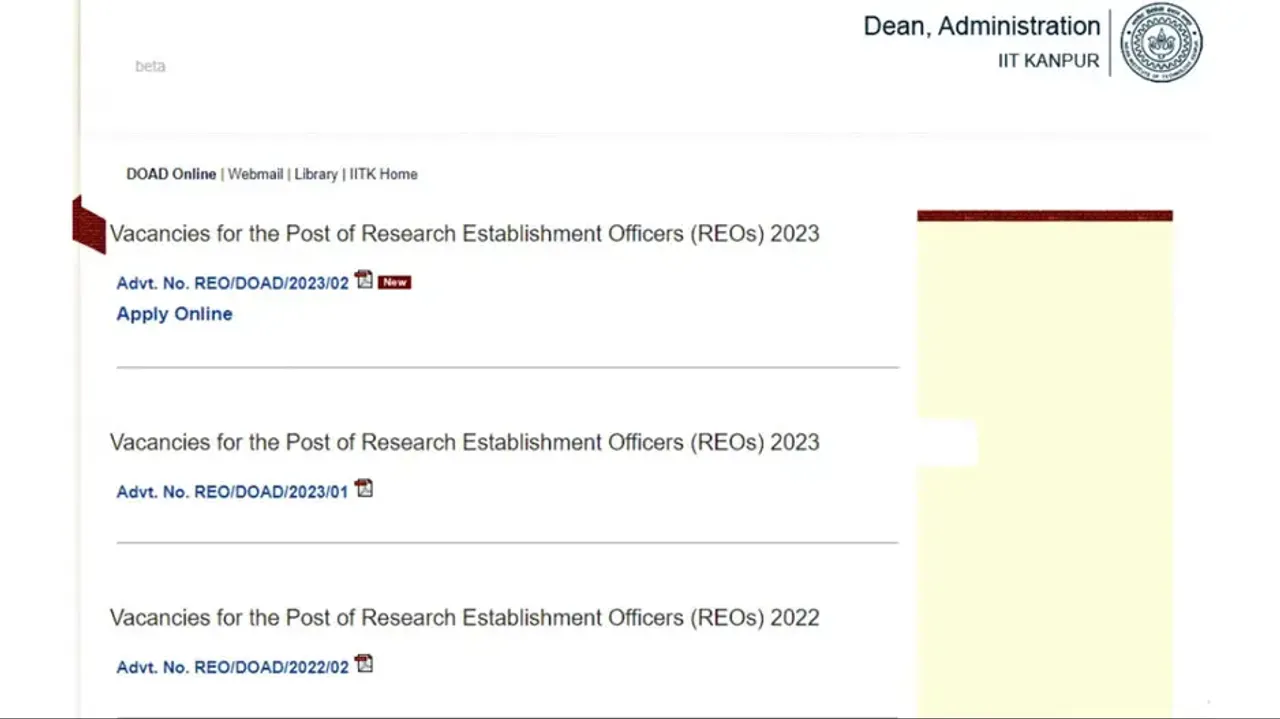Click the pale yellow sidebar panel
The image size is (1280, 719).
[x=1044, y=560]
